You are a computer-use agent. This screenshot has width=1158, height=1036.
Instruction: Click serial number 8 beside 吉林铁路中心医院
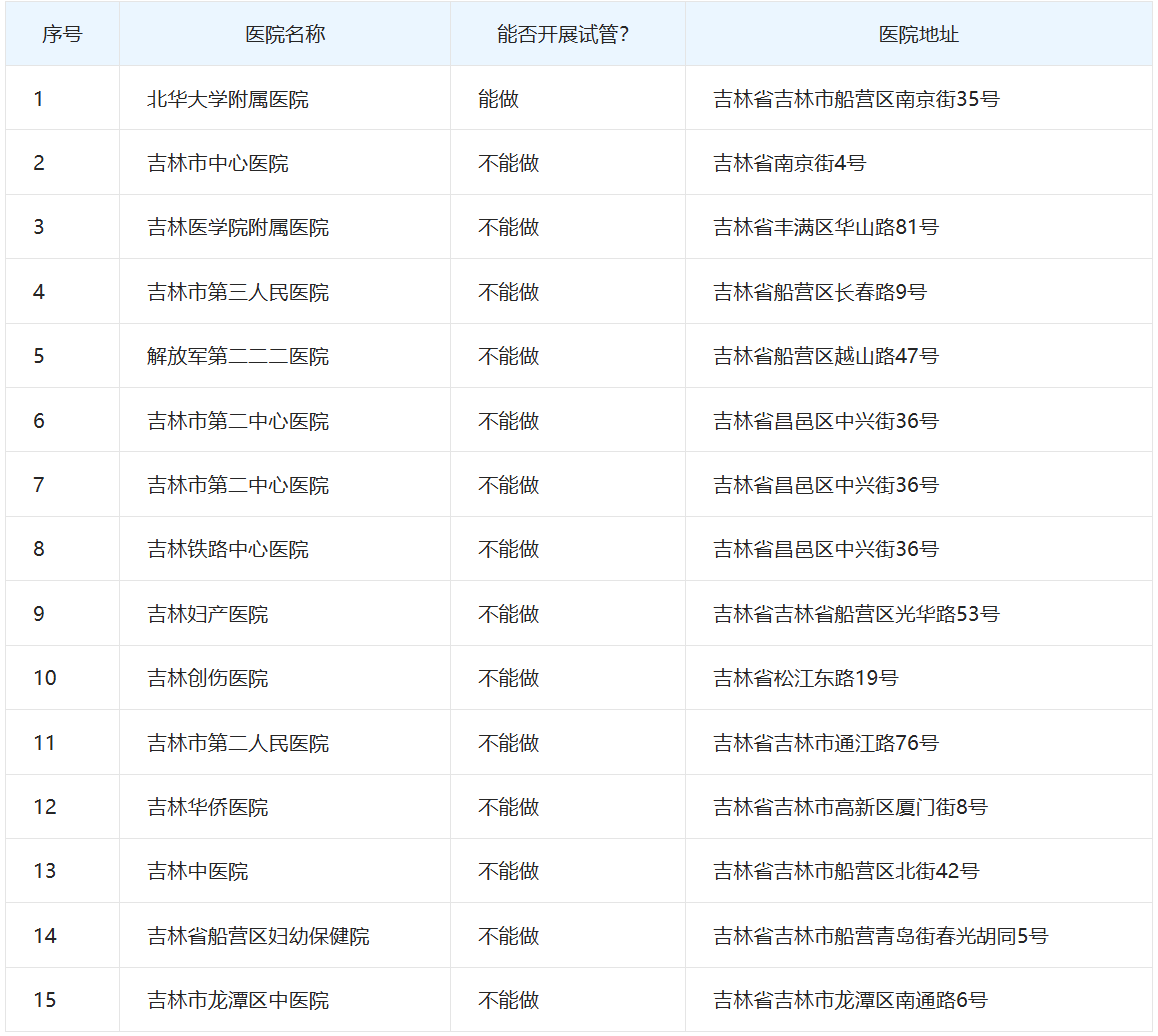click(39, 549)
